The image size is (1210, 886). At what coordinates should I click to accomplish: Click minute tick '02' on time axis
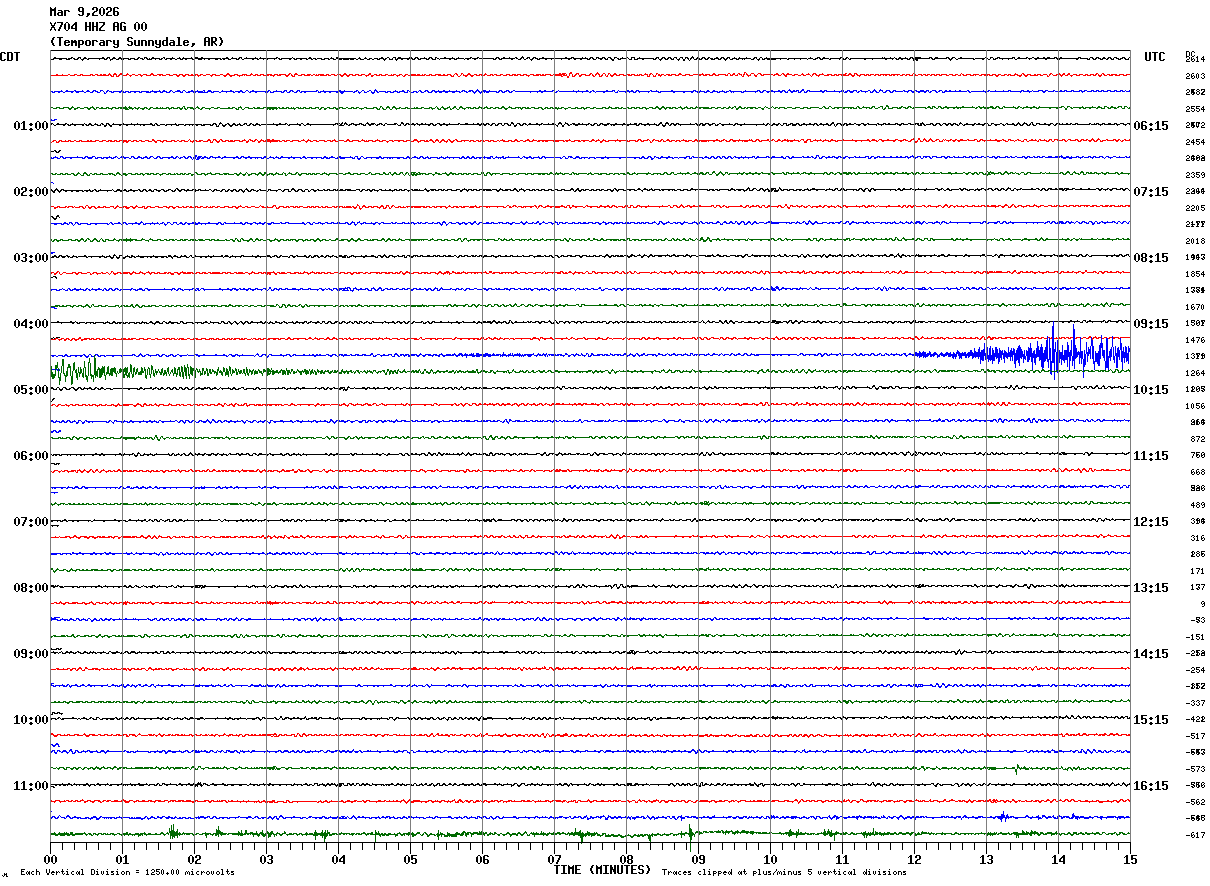click(x=194, y=859)
